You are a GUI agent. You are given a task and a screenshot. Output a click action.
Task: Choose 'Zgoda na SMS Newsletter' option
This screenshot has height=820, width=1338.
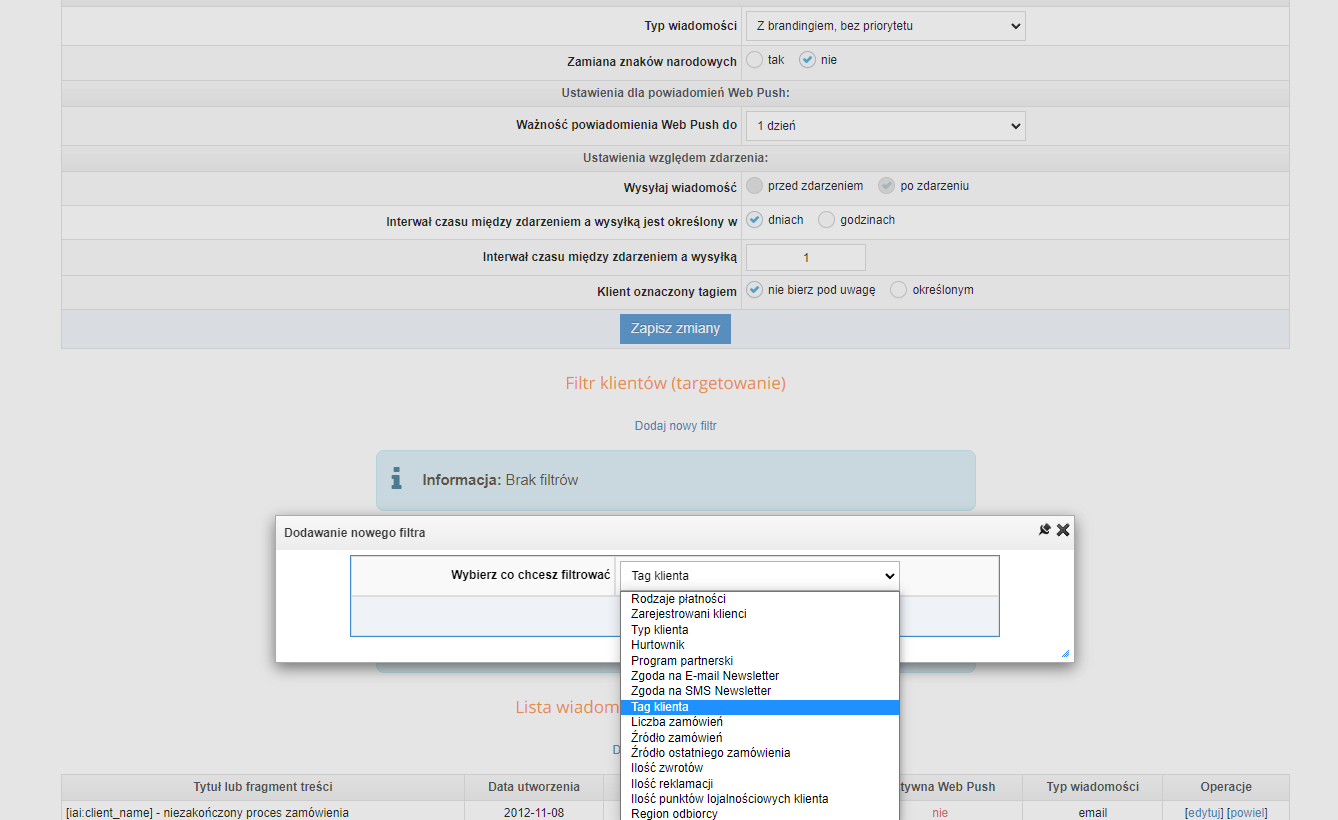tap(701, 691)
